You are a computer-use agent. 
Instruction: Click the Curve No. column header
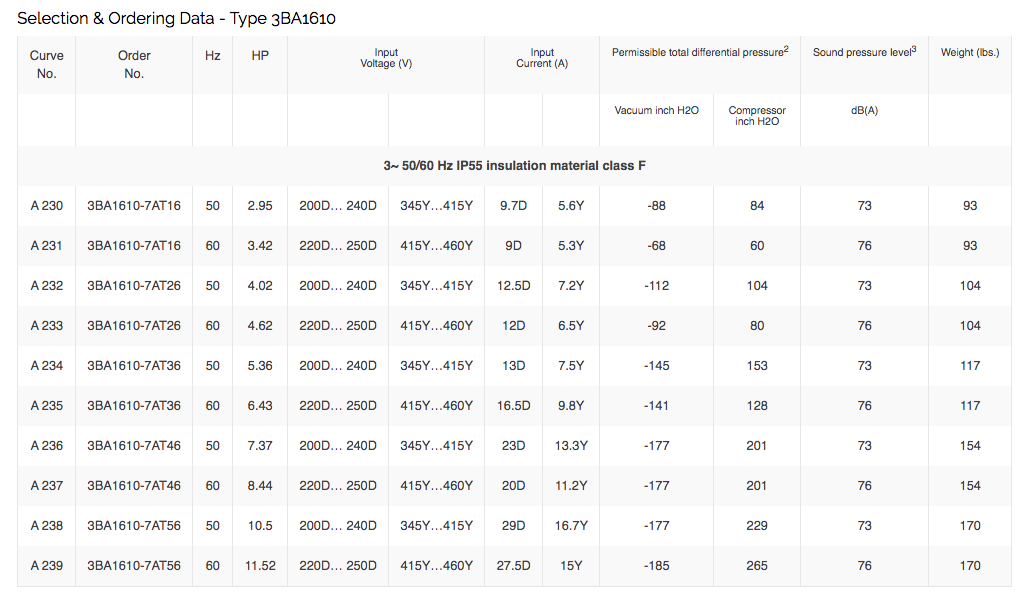coord(46,65)
